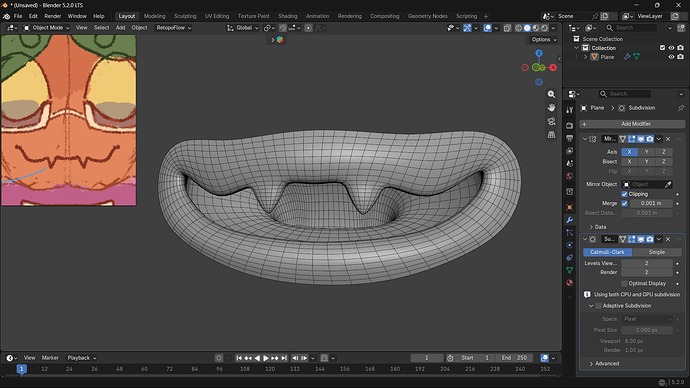This screenshot has width=690, height=388.
Task: Toggle the Merge checkbox
Action: pos(624,203)
